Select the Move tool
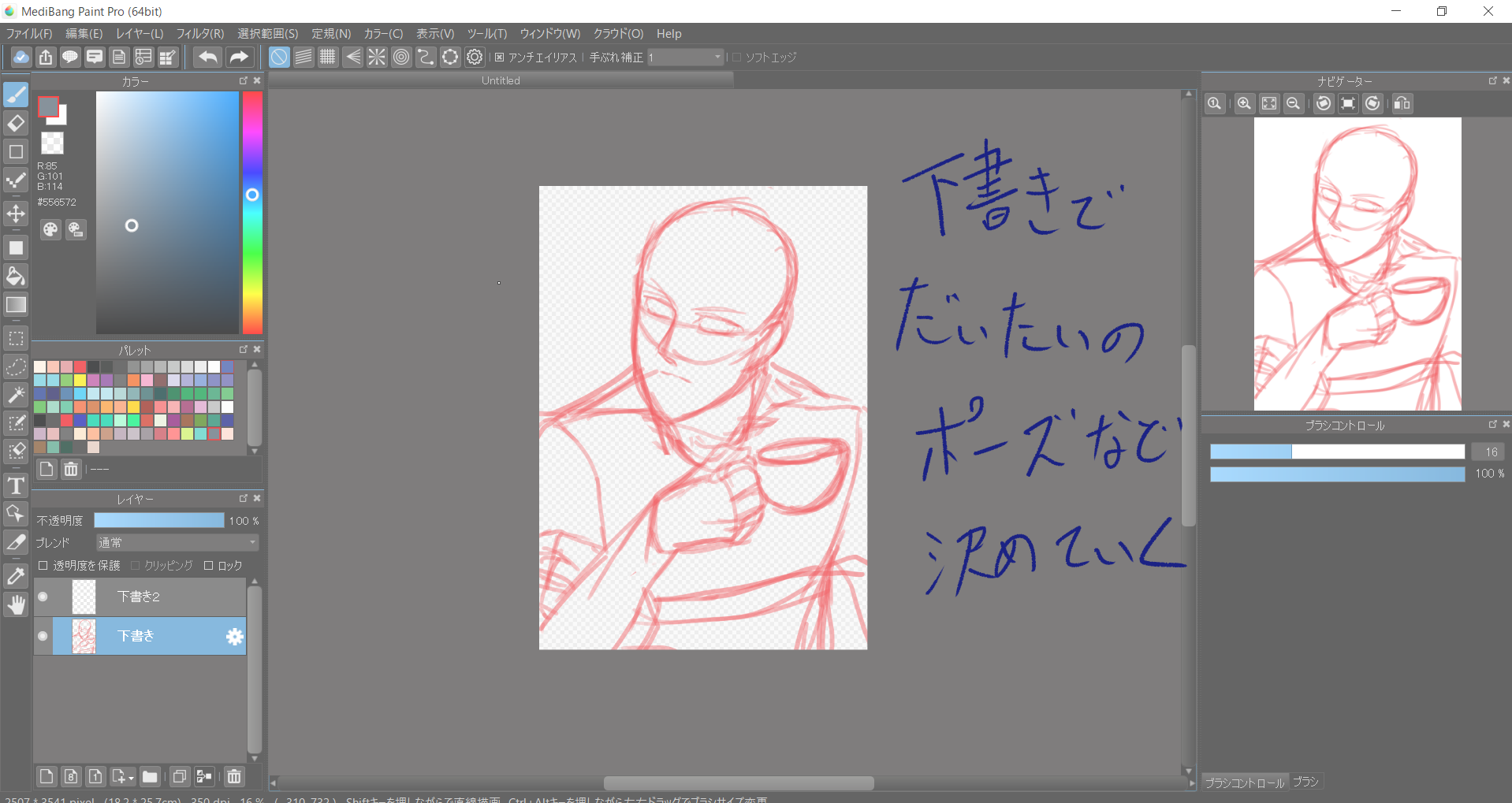 [16, 214]
